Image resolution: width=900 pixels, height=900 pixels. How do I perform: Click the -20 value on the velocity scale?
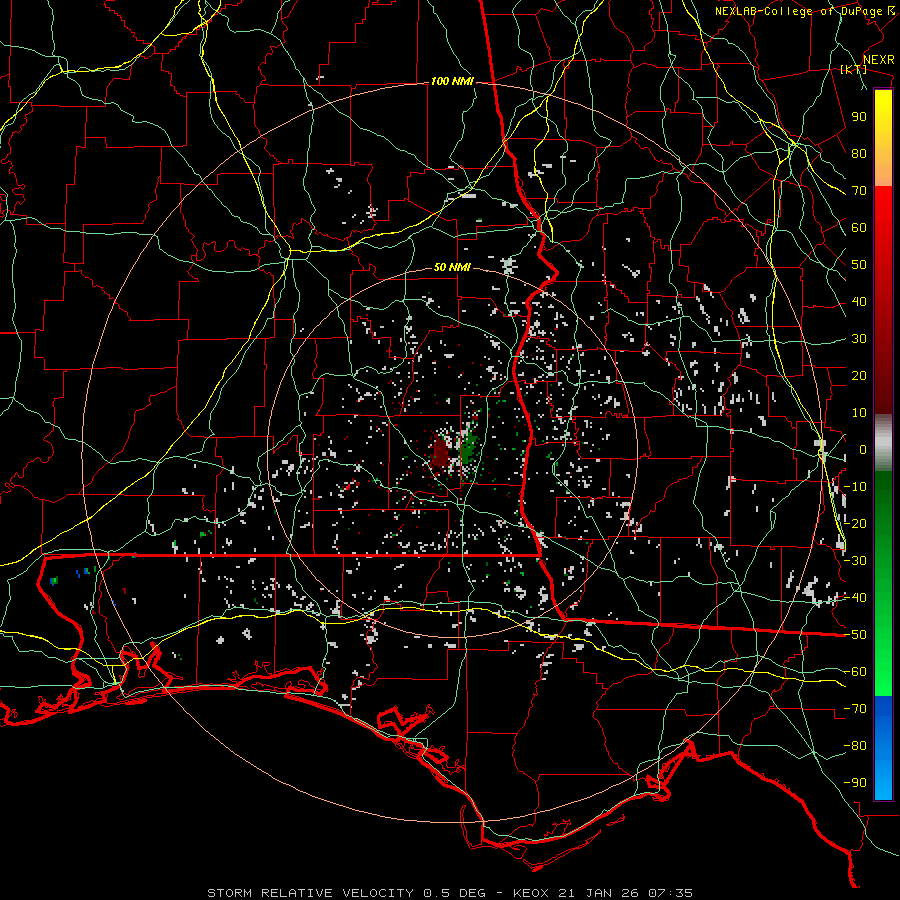coord(855,524)
